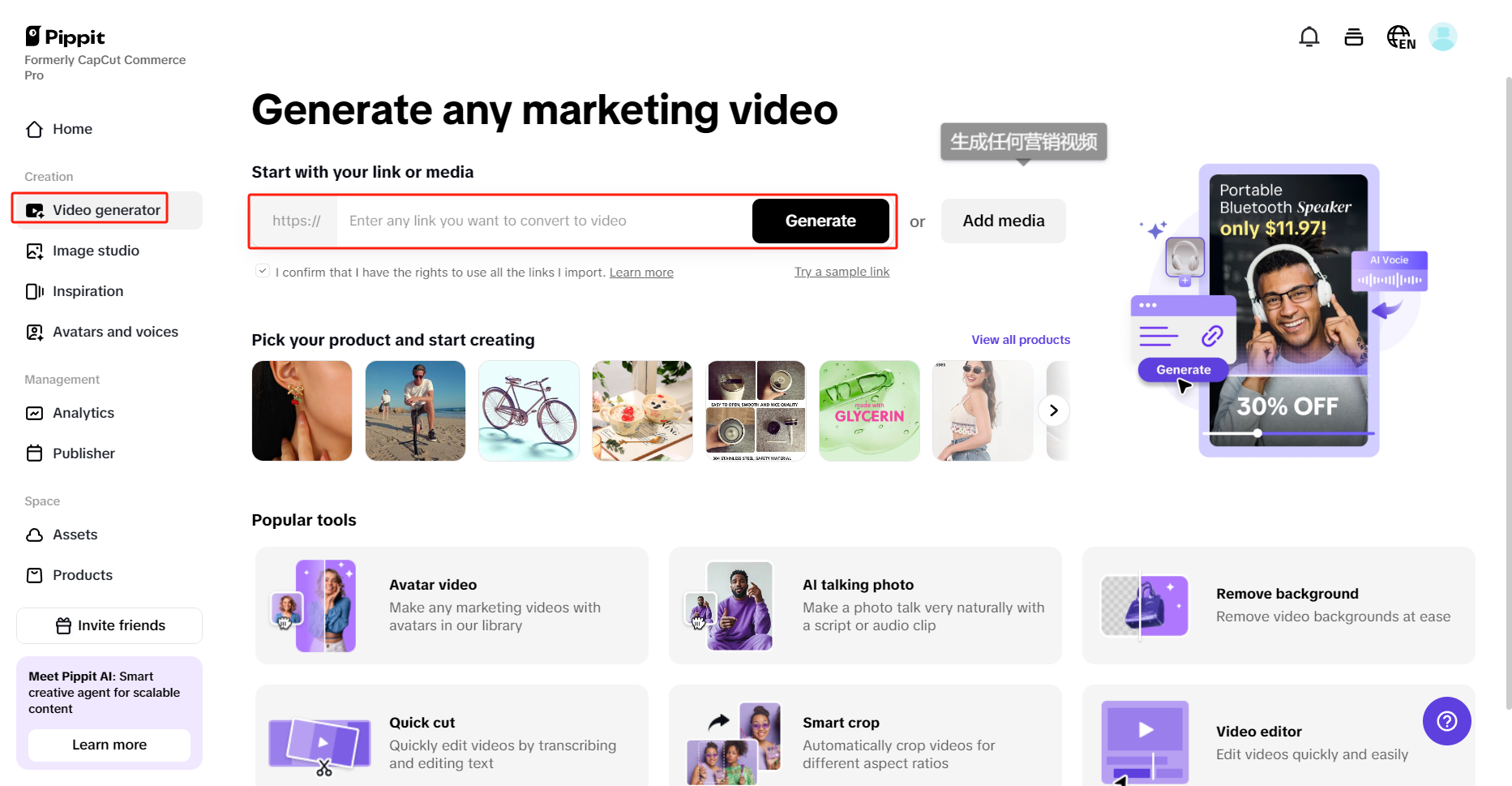Open the notifications bell
This screenshot has width=1512, height=786.
coord(1309,37)
